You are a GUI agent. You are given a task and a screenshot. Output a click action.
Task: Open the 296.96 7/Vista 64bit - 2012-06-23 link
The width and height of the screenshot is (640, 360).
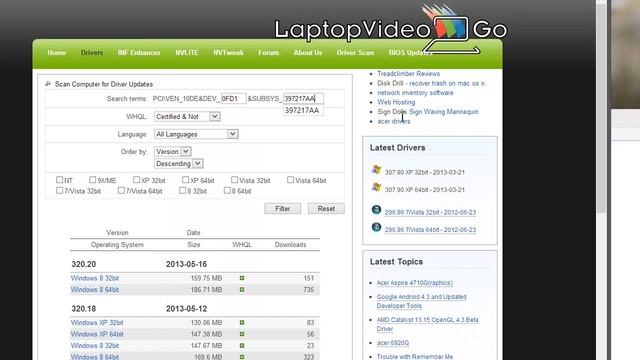point(430,230)
